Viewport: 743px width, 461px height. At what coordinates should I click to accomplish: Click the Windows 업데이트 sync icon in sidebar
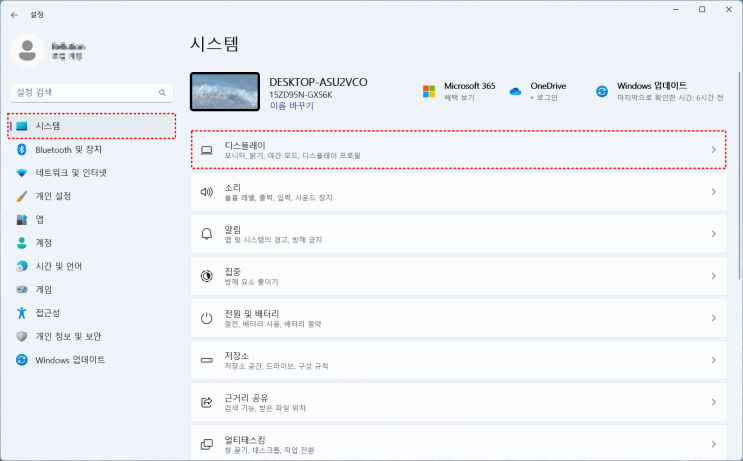point(22,360)
